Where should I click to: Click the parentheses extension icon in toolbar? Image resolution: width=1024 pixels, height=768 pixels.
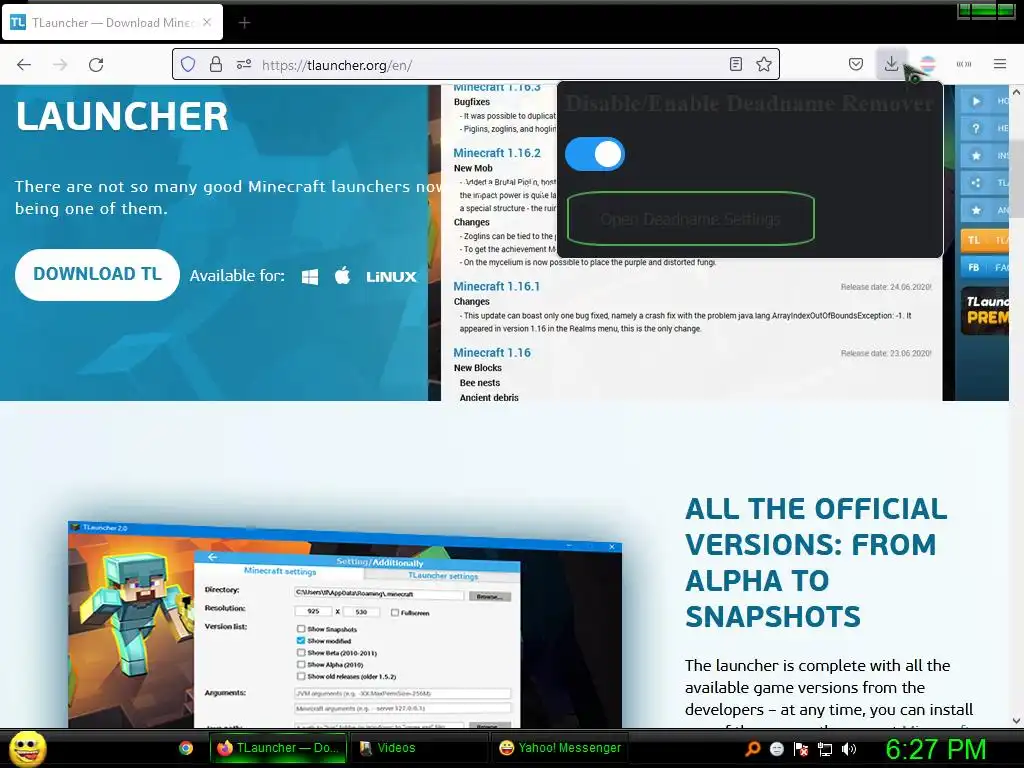pos(964,64)
